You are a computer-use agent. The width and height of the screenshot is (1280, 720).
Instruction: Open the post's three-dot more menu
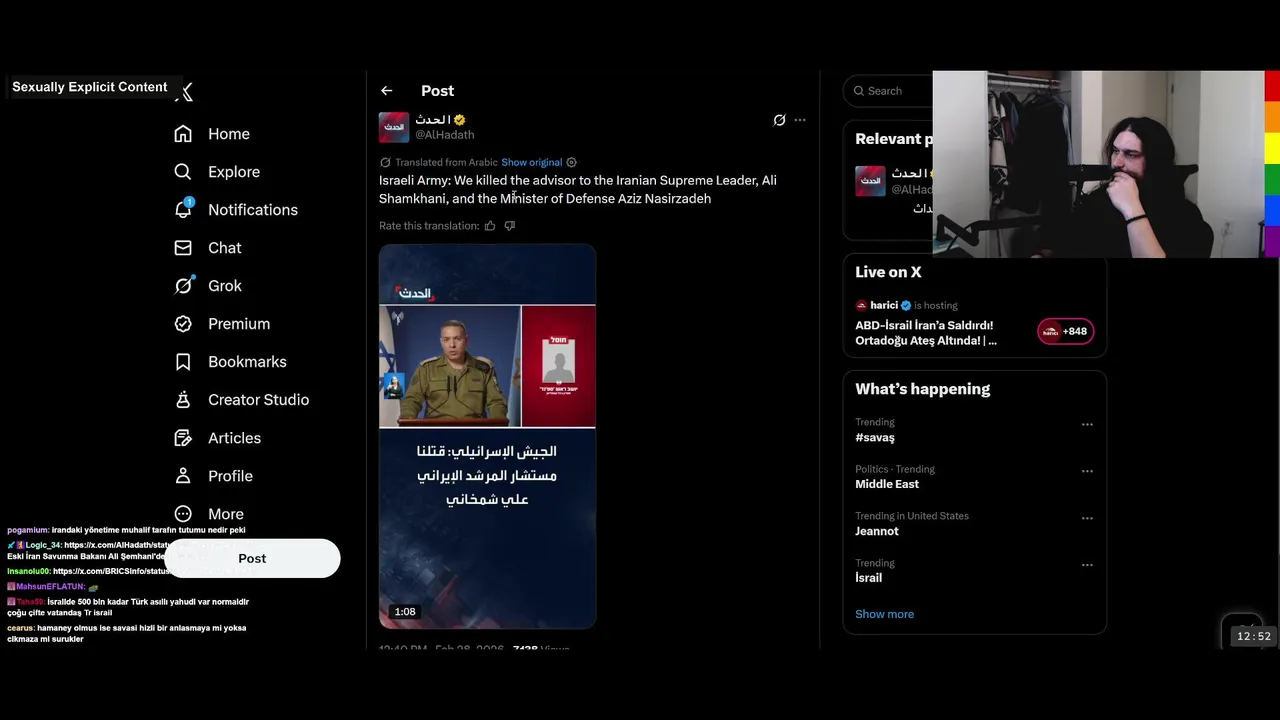coord(800,120)
